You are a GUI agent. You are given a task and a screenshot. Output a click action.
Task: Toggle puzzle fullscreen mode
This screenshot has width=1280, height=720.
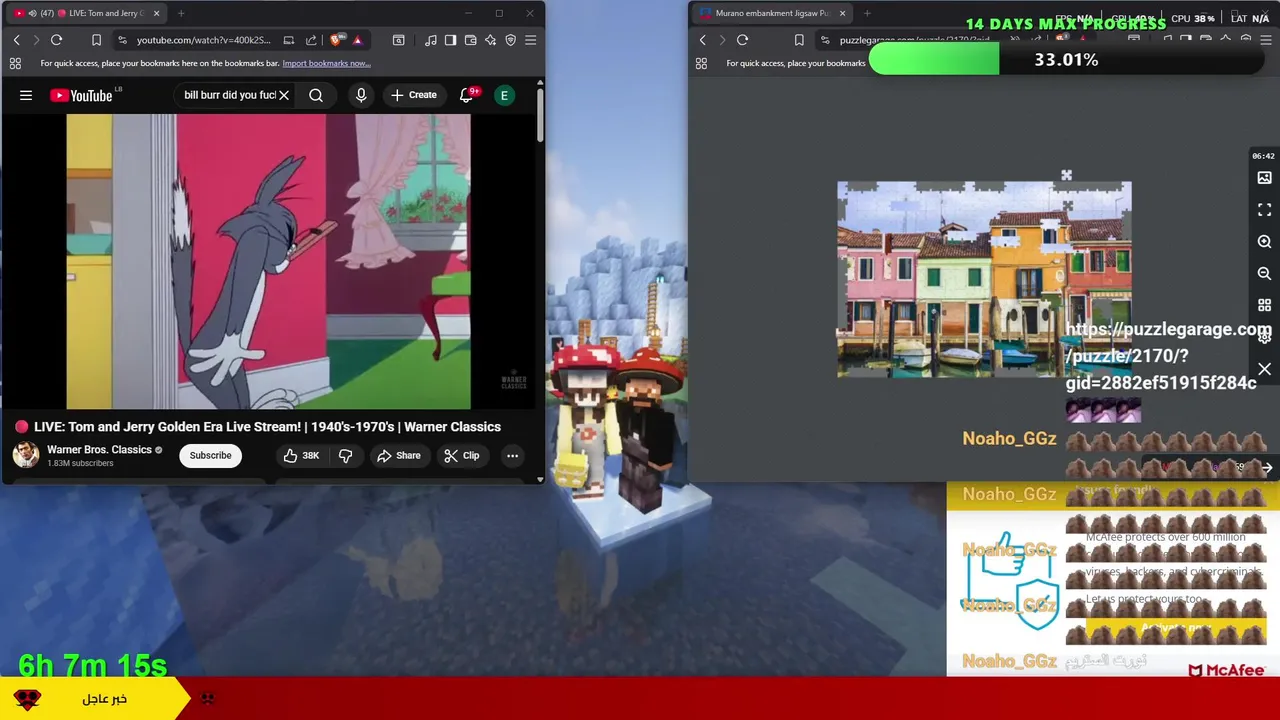pyautogui.click(x=1264, y=210)
